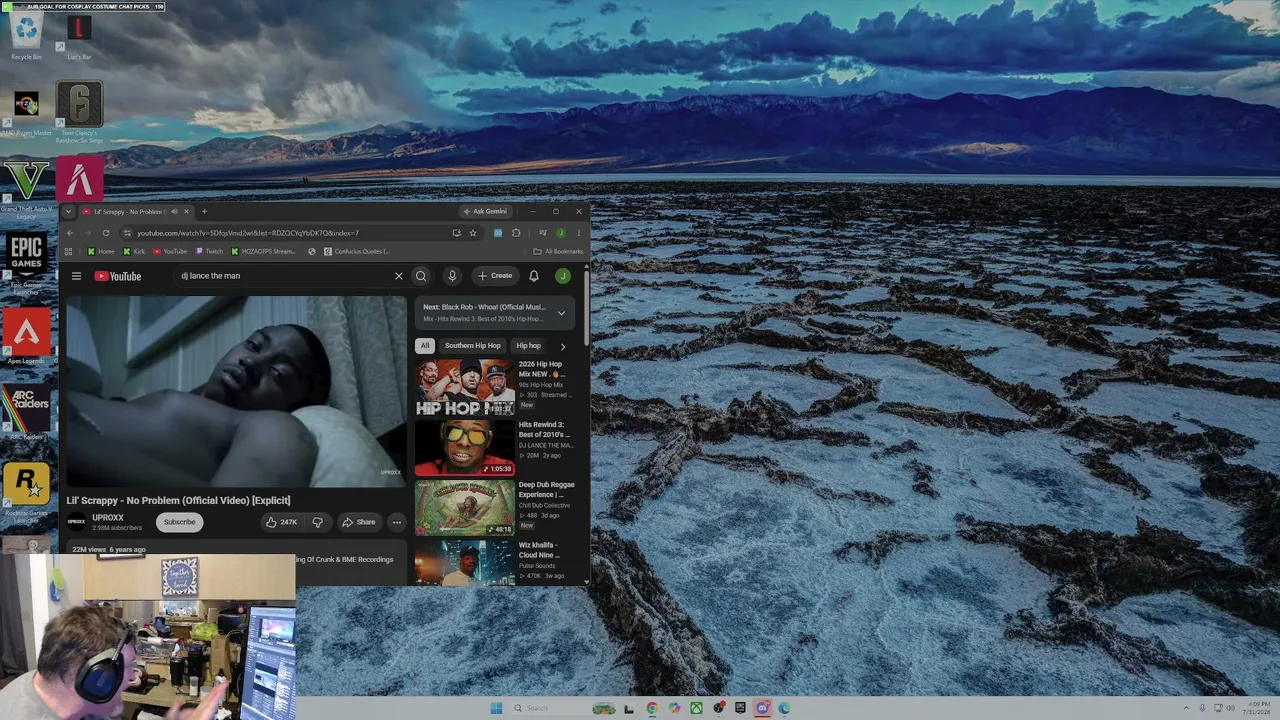Close the Lil' Scrappy tab
This screenshot has width=1280, height=720.
click(186, 211)
